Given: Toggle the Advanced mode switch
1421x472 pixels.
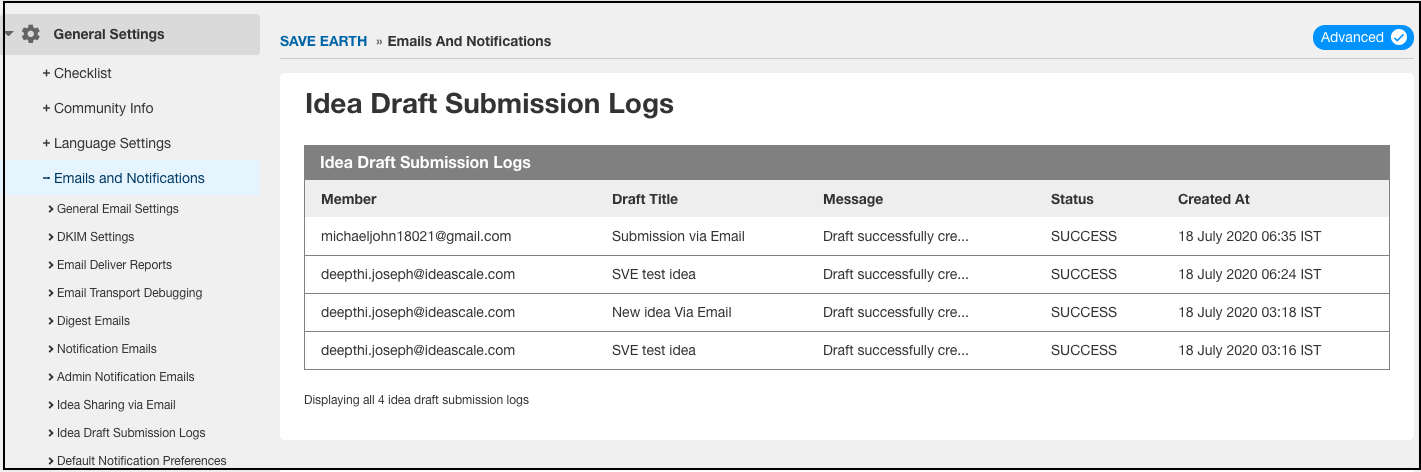Looking at the screenshot, I should click(x=1363, y=37).
